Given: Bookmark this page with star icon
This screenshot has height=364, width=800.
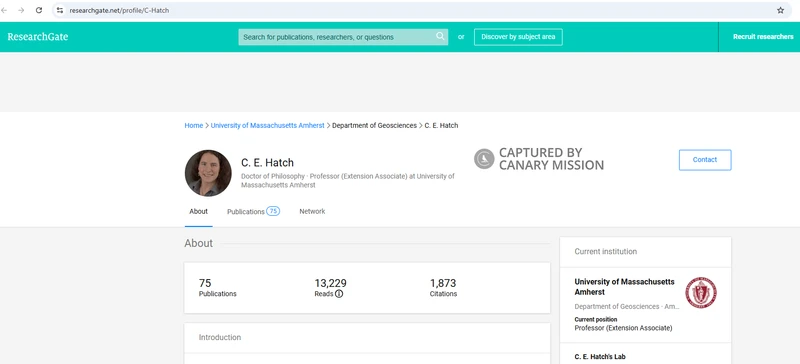Looking at the screenshot, I should [780, 10].
